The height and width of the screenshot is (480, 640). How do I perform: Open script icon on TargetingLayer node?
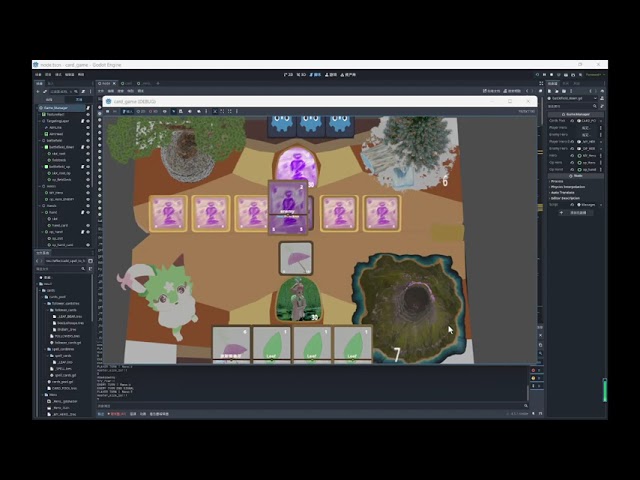tap(82, 121)
